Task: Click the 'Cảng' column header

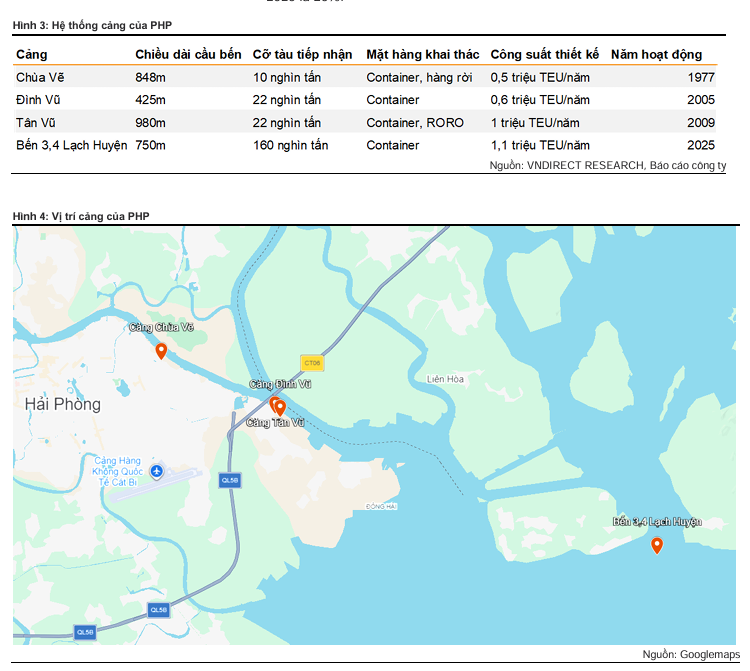Action: tap(32, 55)
